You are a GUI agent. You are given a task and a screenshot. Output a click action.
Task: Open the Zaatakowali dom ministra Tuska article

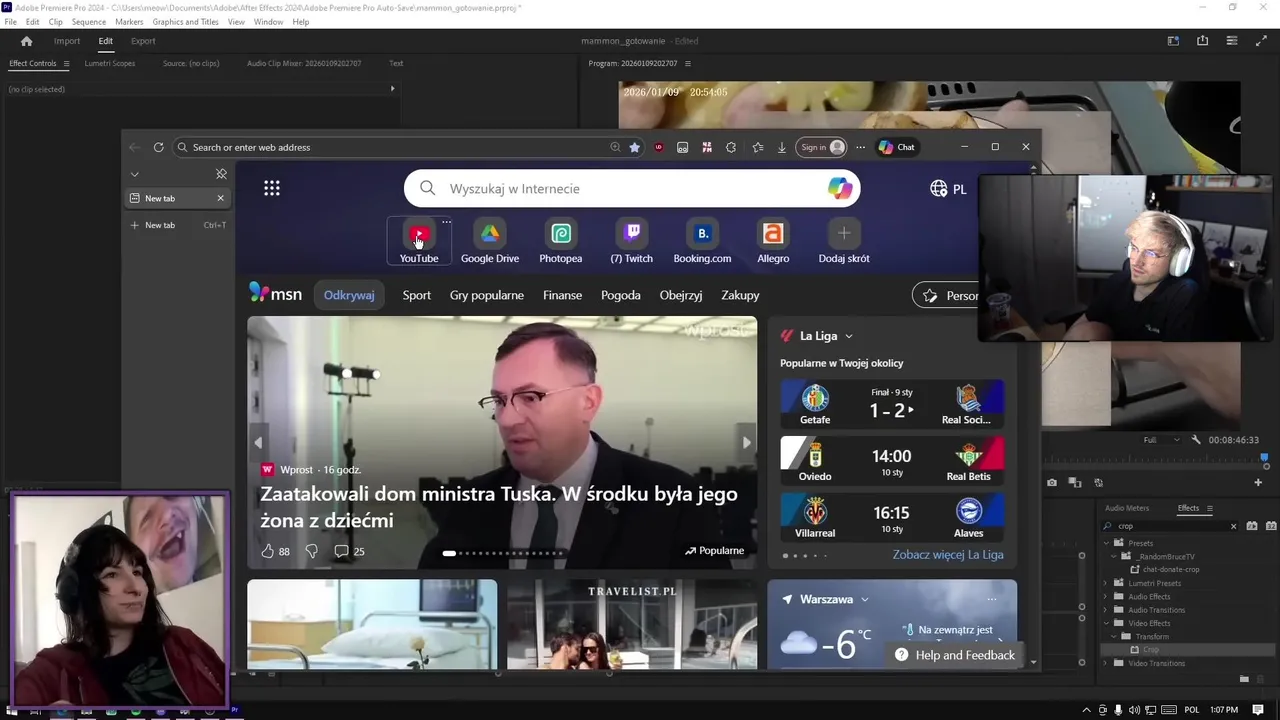click(499, 507)
